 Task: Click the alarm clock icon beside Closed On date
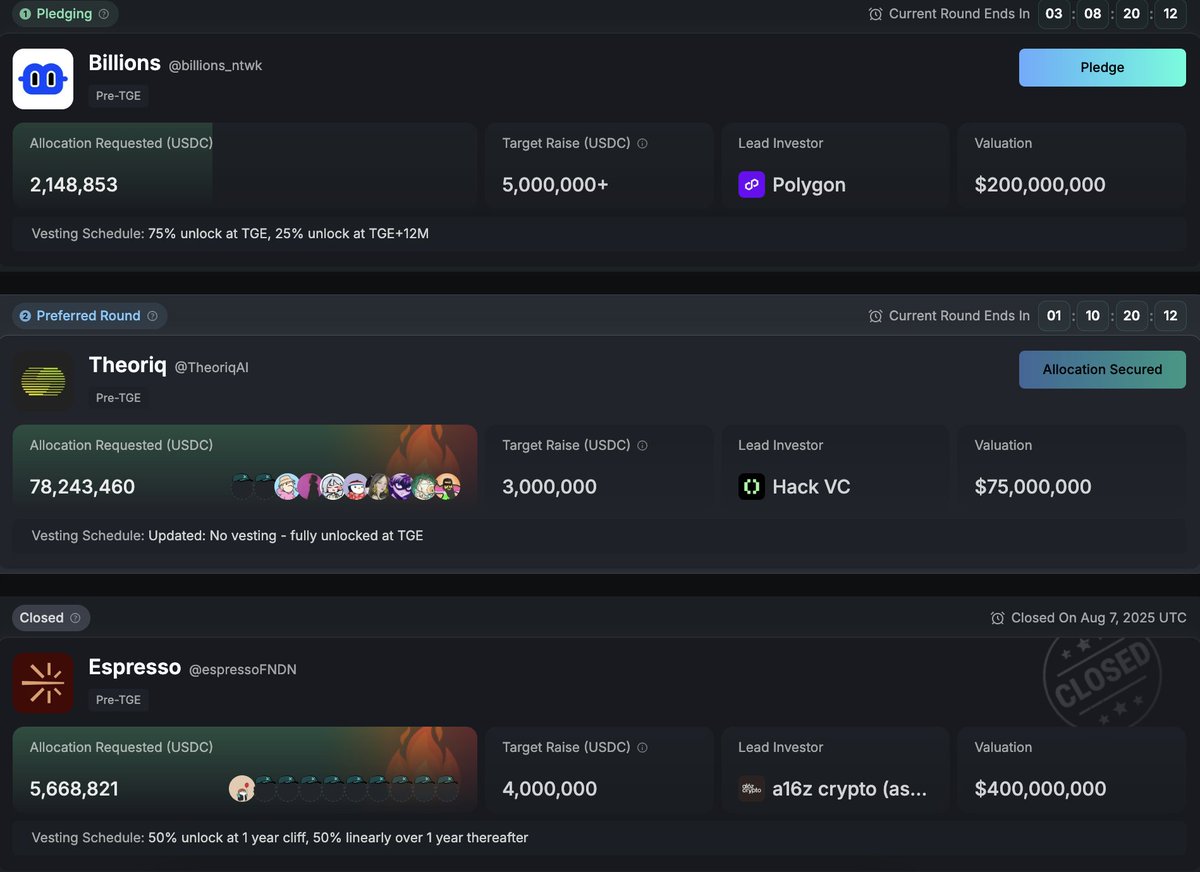[997, 618]
